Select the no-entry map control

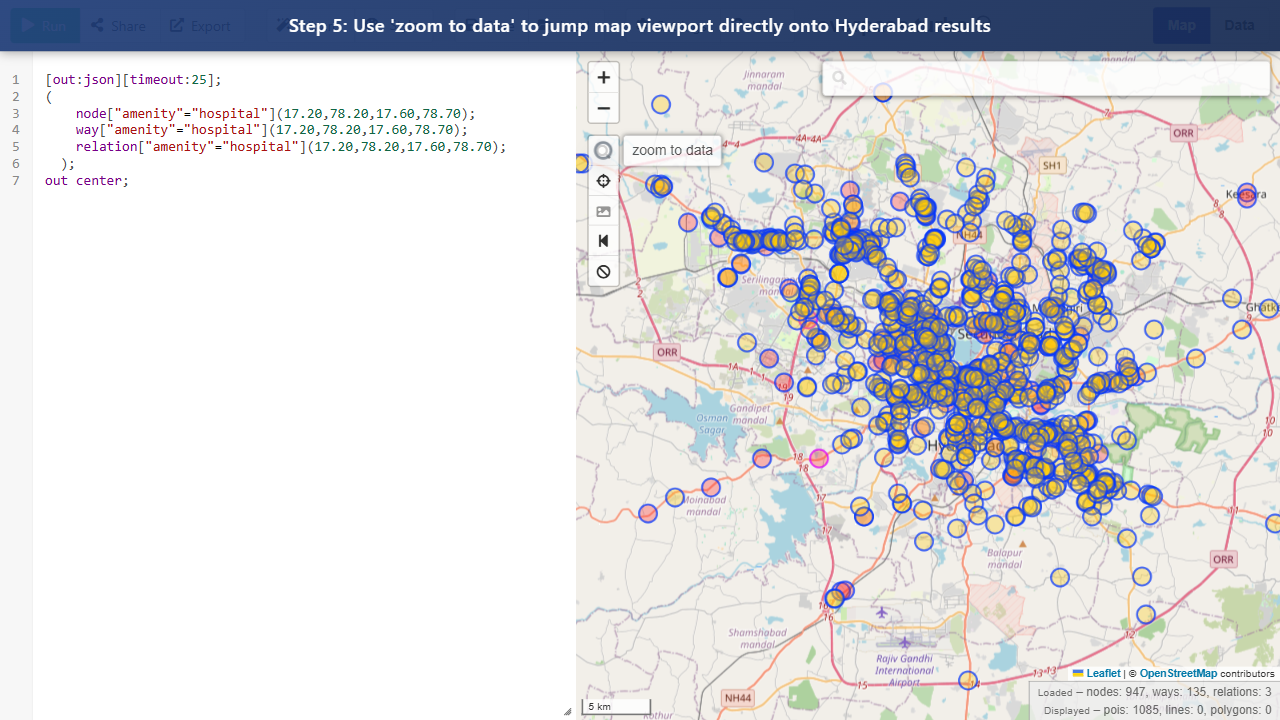603,271
